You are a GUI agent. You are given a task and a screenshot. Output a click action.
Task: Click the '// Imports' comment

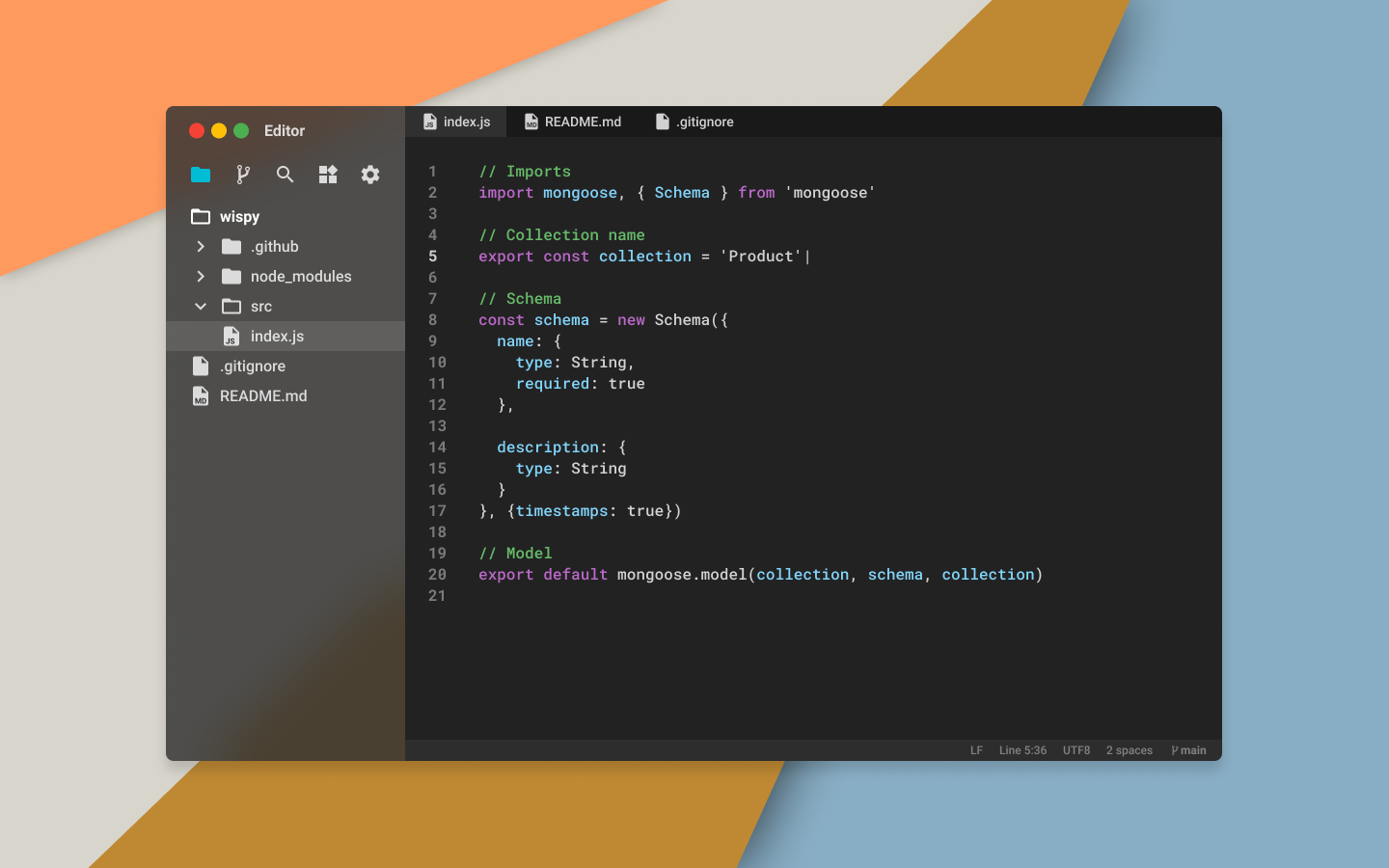tap(525, 172)
